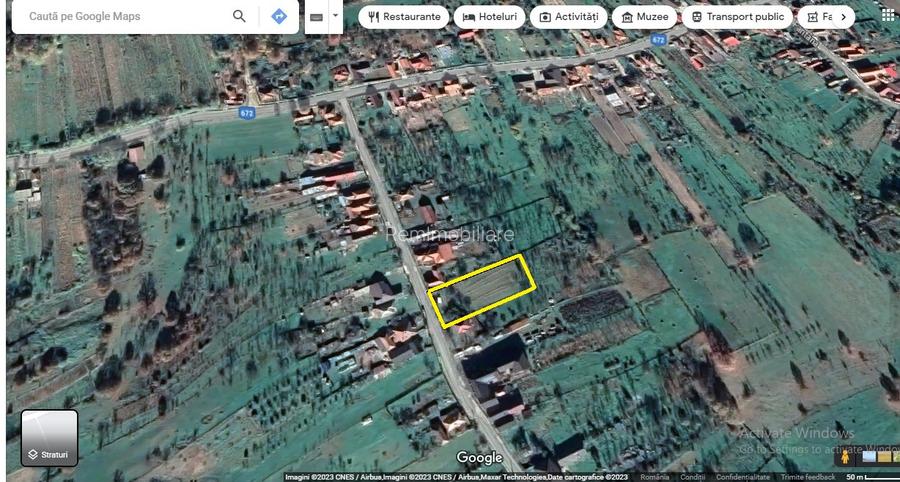Screen dimensions: 900x482
Task: Open the Google apps grid
Action: tap(887, 15)
